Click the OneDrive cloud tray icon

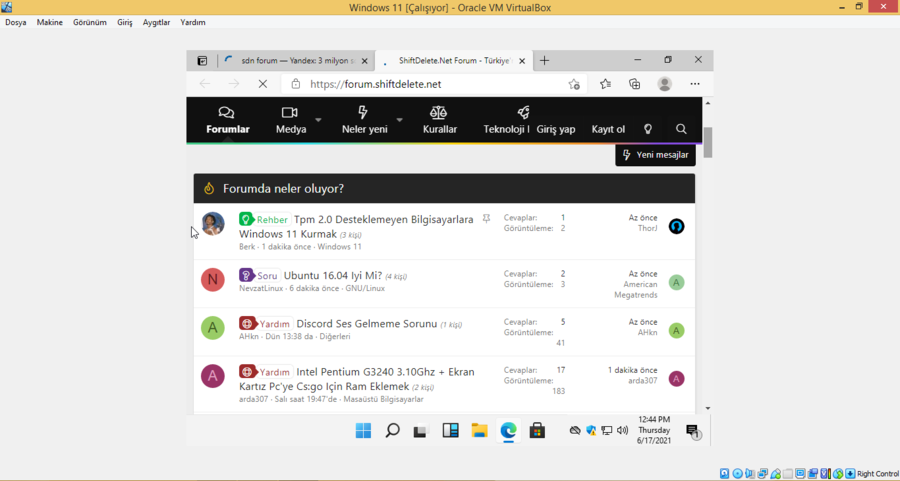tap(575, 430)
